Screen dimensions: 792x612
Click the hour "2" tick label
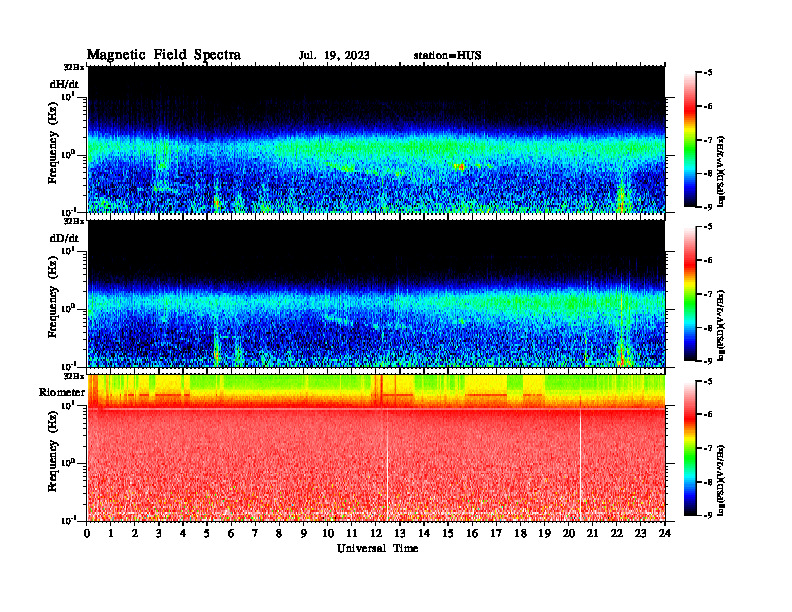point(135,533)
